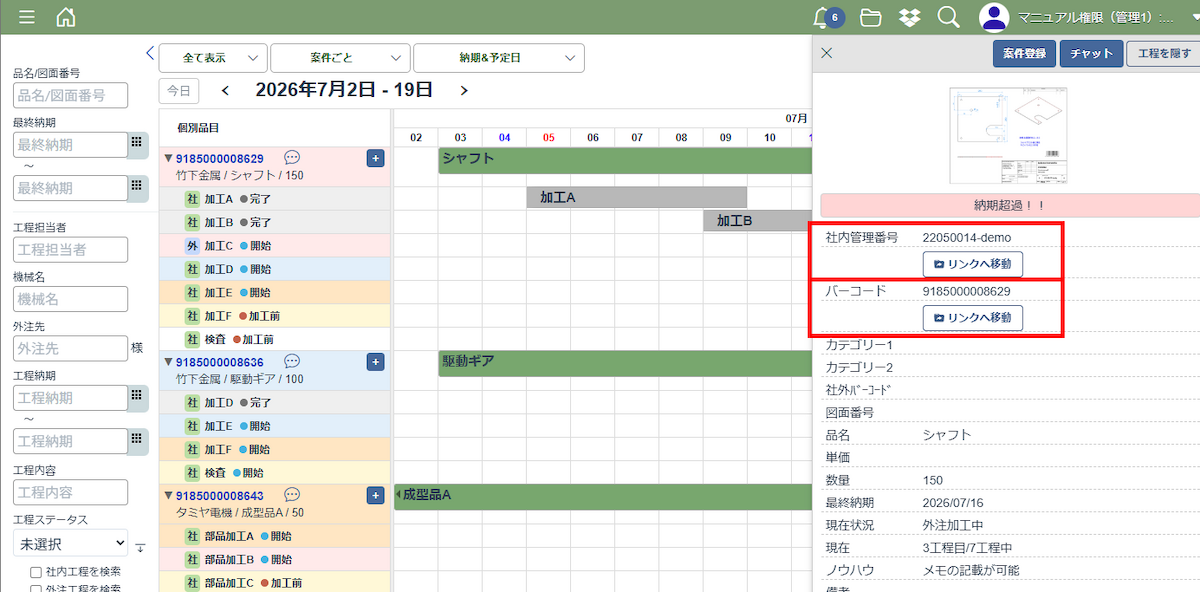Click the 今日 button
Screen dimensions: 1200x592
pos(179,91)
